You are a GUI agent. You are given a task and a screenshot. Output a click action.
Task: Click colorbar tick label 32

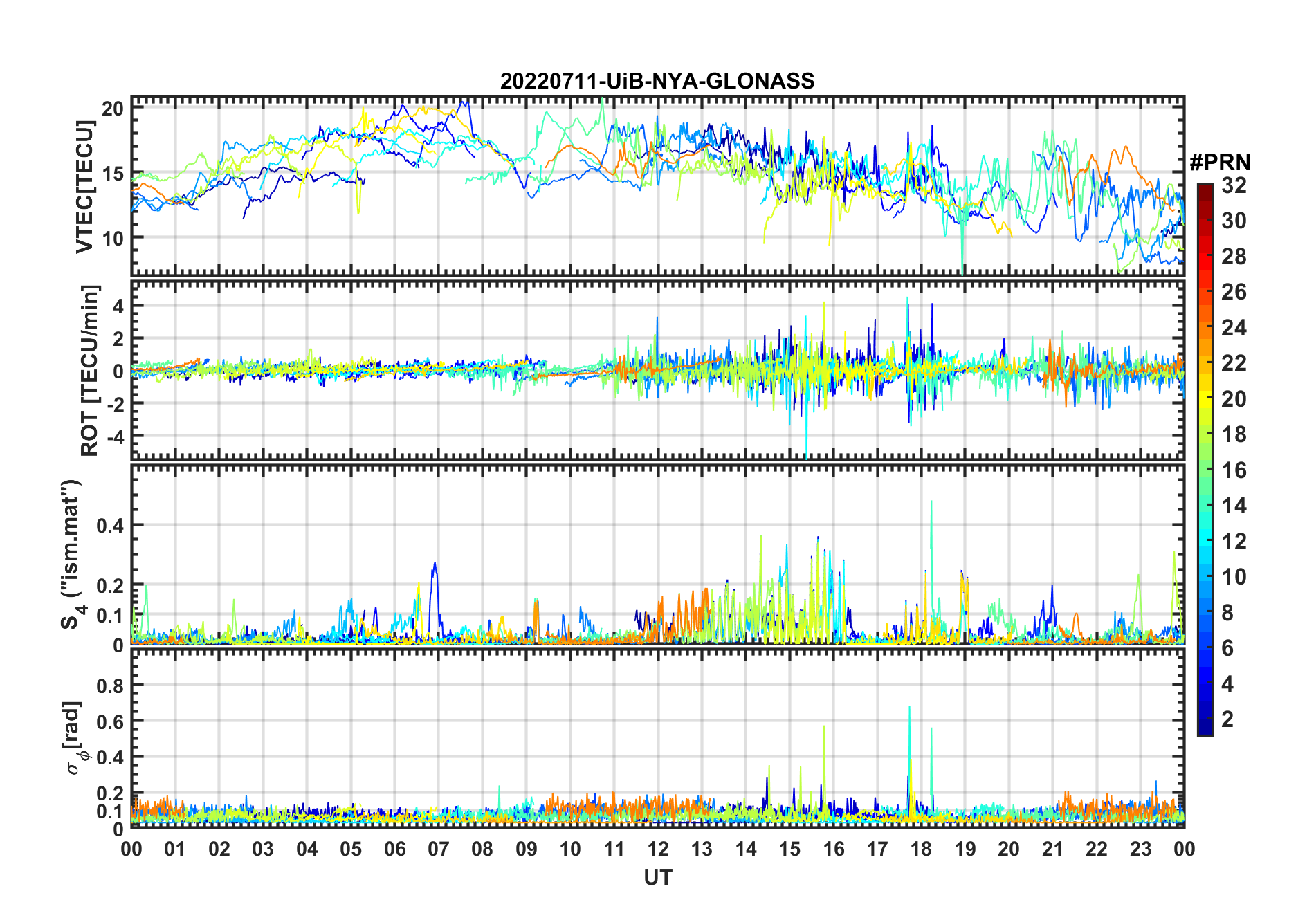point(1234,185)
